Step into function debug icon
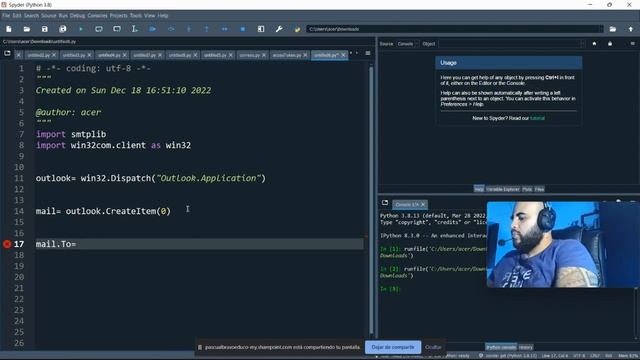Image resolution: width=640 pixels, height=360 pixels. 189,29
